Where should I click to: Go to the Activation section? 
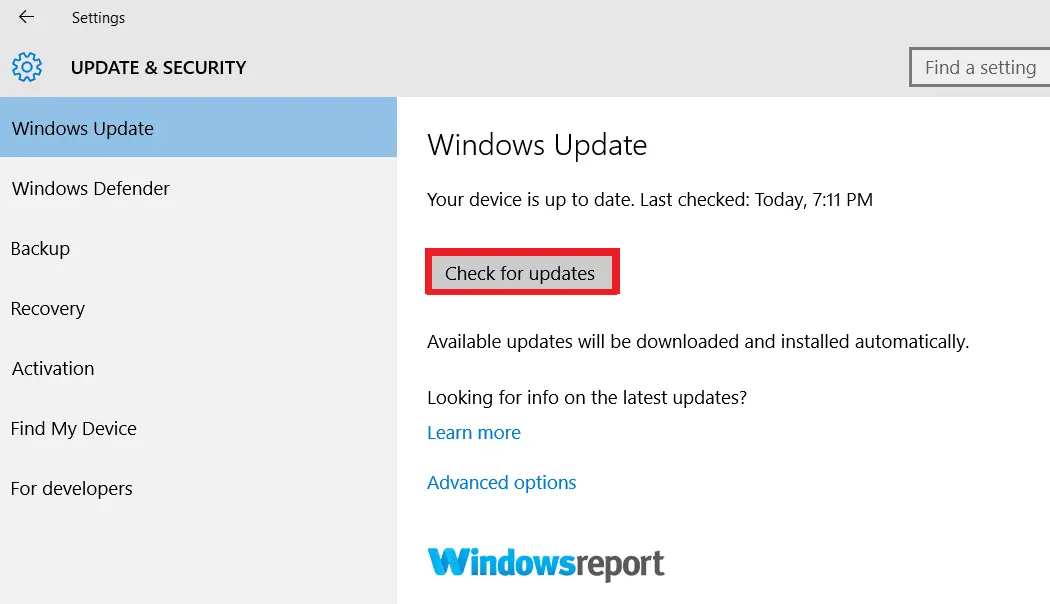[198, 368]
